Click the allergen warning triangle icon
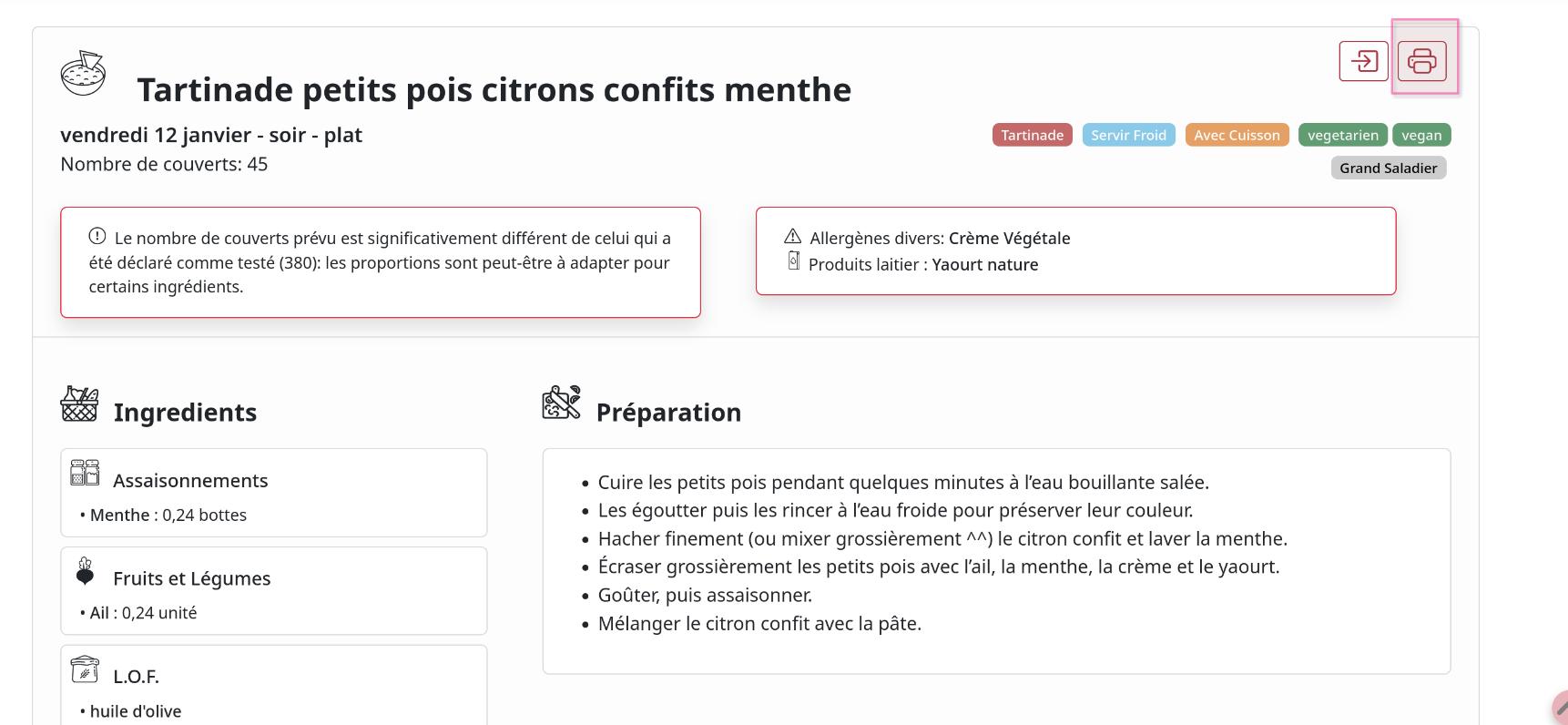This screenshot has width=1568, height=725. click(793, 236)
